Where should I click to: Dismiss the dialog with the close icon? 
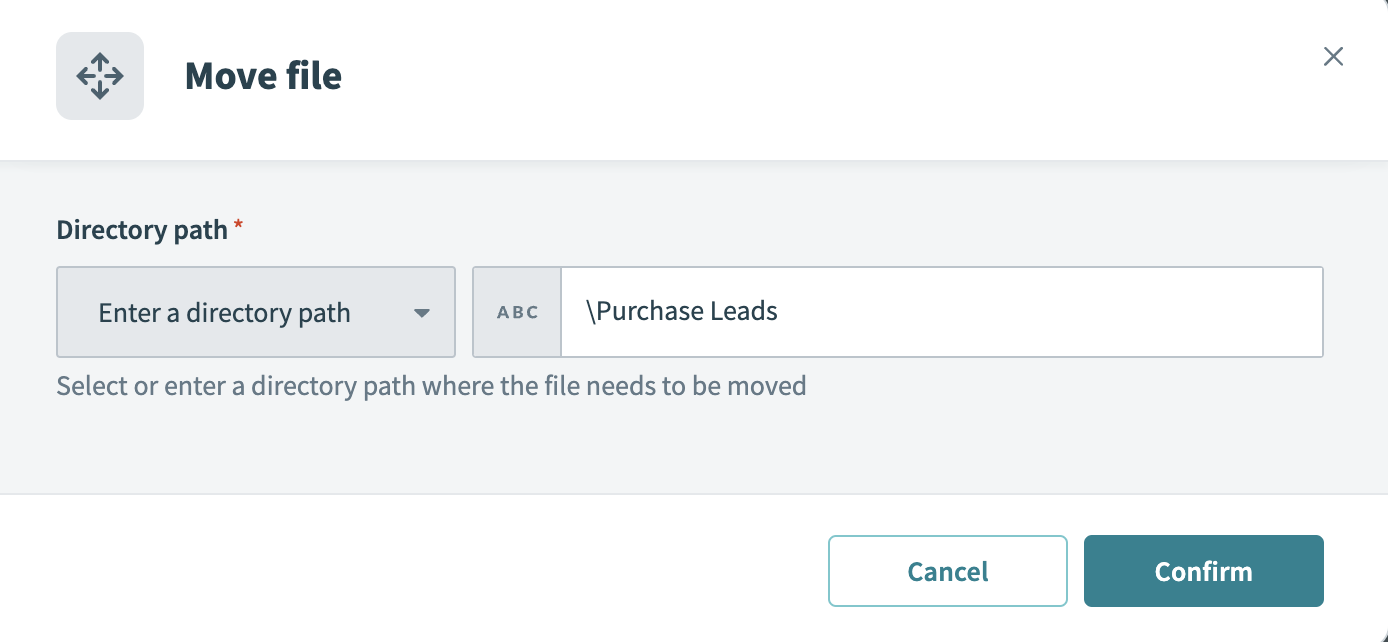[1333, 57]
